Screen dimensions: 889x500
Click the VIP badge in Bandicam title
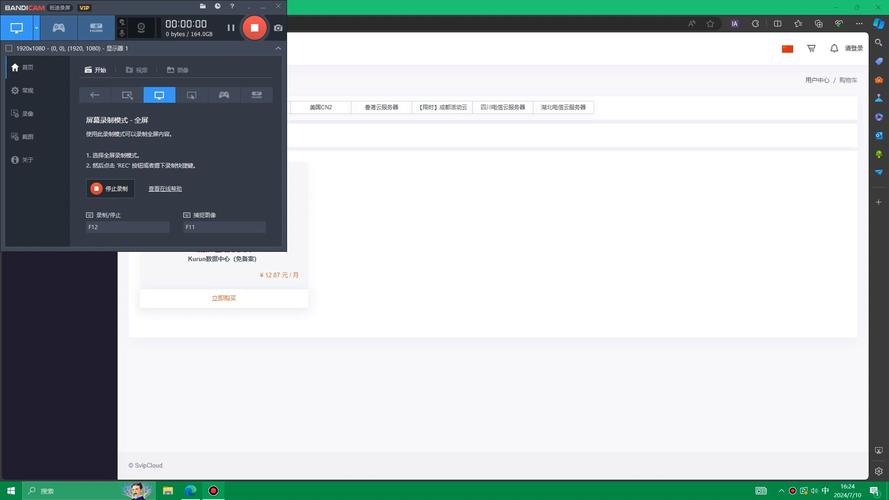pos(84,7)
